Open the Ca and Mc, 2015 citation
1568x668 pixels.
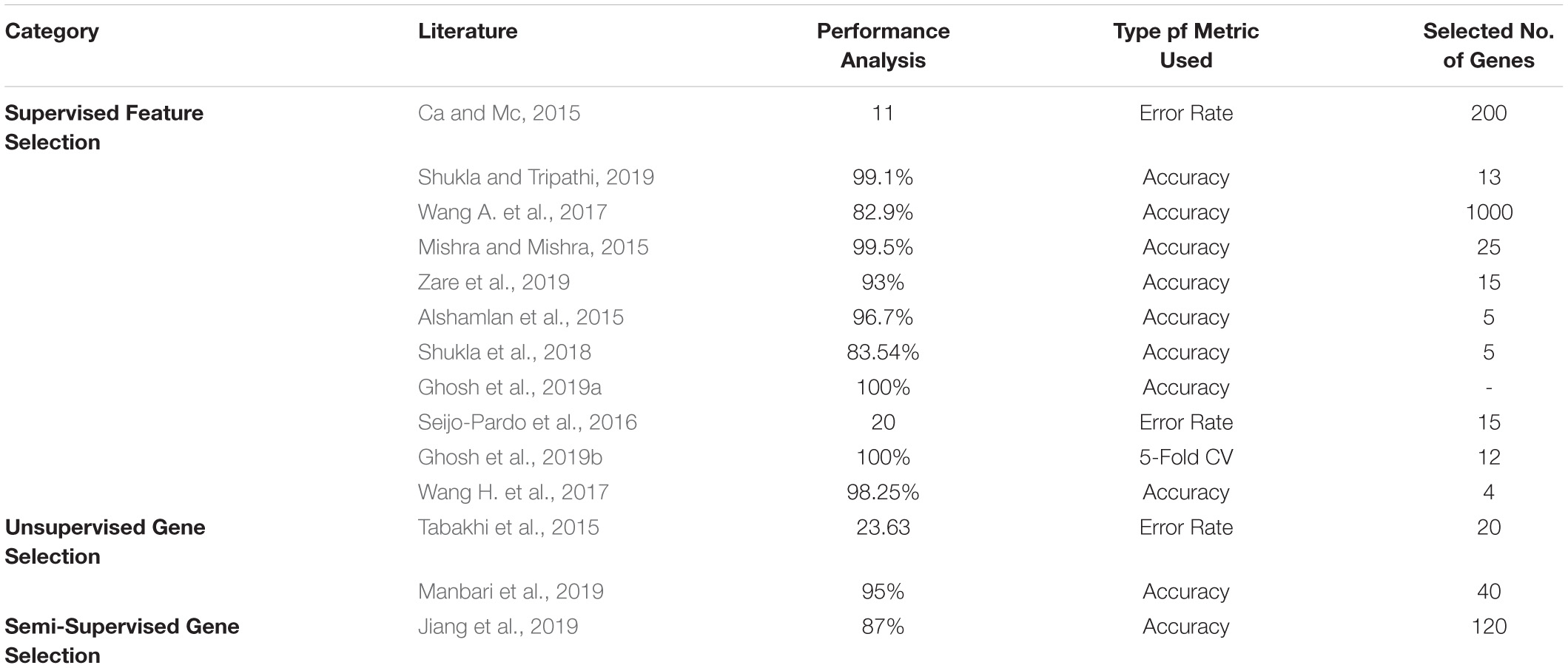(x=499, y=113)
